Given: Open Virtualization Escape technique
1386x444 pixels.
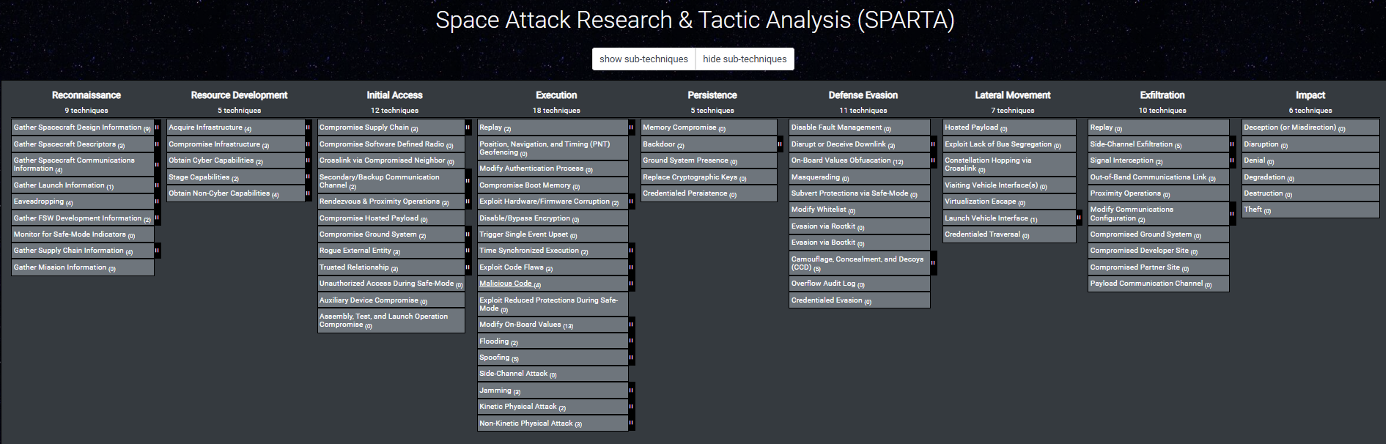Looking at the screenshot, I should pyautogui.click(x=1009, y=202).
